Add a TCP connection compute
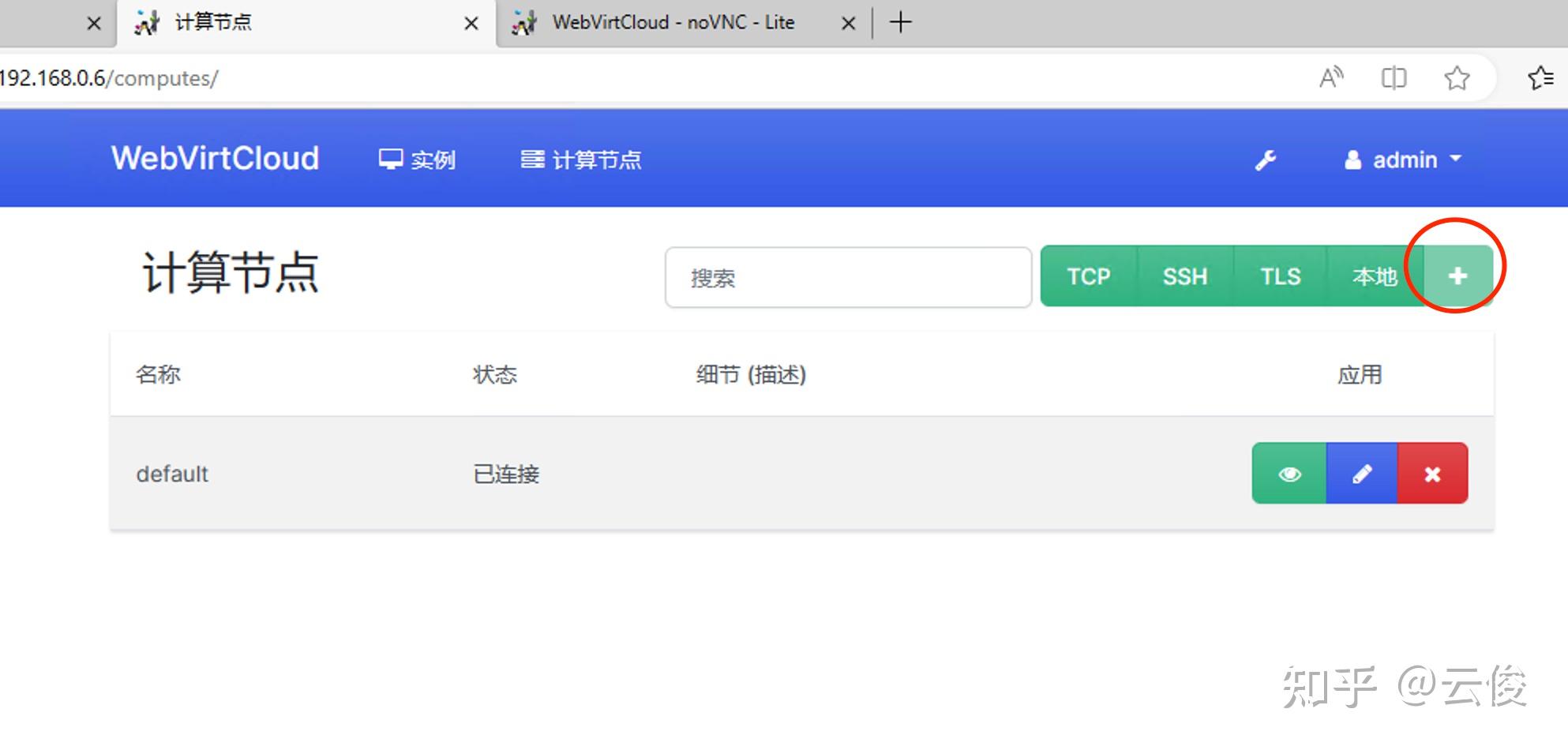The width and height of the screenshot is (1568, 750). tap(1089, 276)
